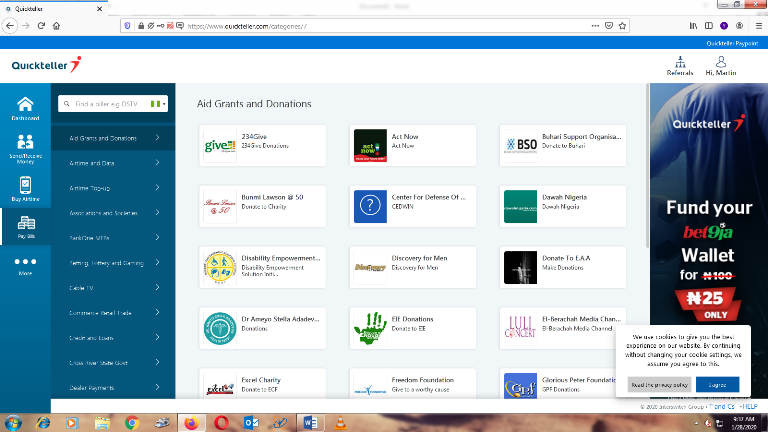768x432 pixels.
Task: Bookmark this page with the star icon
Action: (x=624, y=25)
